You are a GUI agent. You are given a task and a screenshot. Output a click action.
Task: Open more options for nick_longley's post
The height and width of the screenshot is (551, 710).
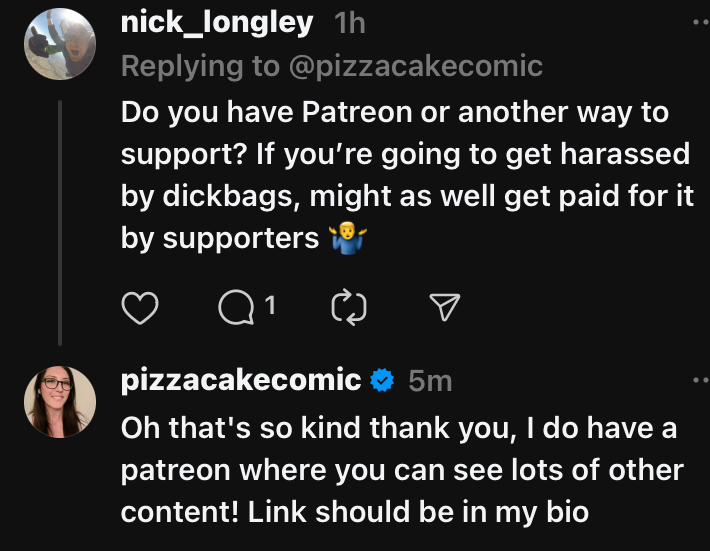[x=701, y=22]
